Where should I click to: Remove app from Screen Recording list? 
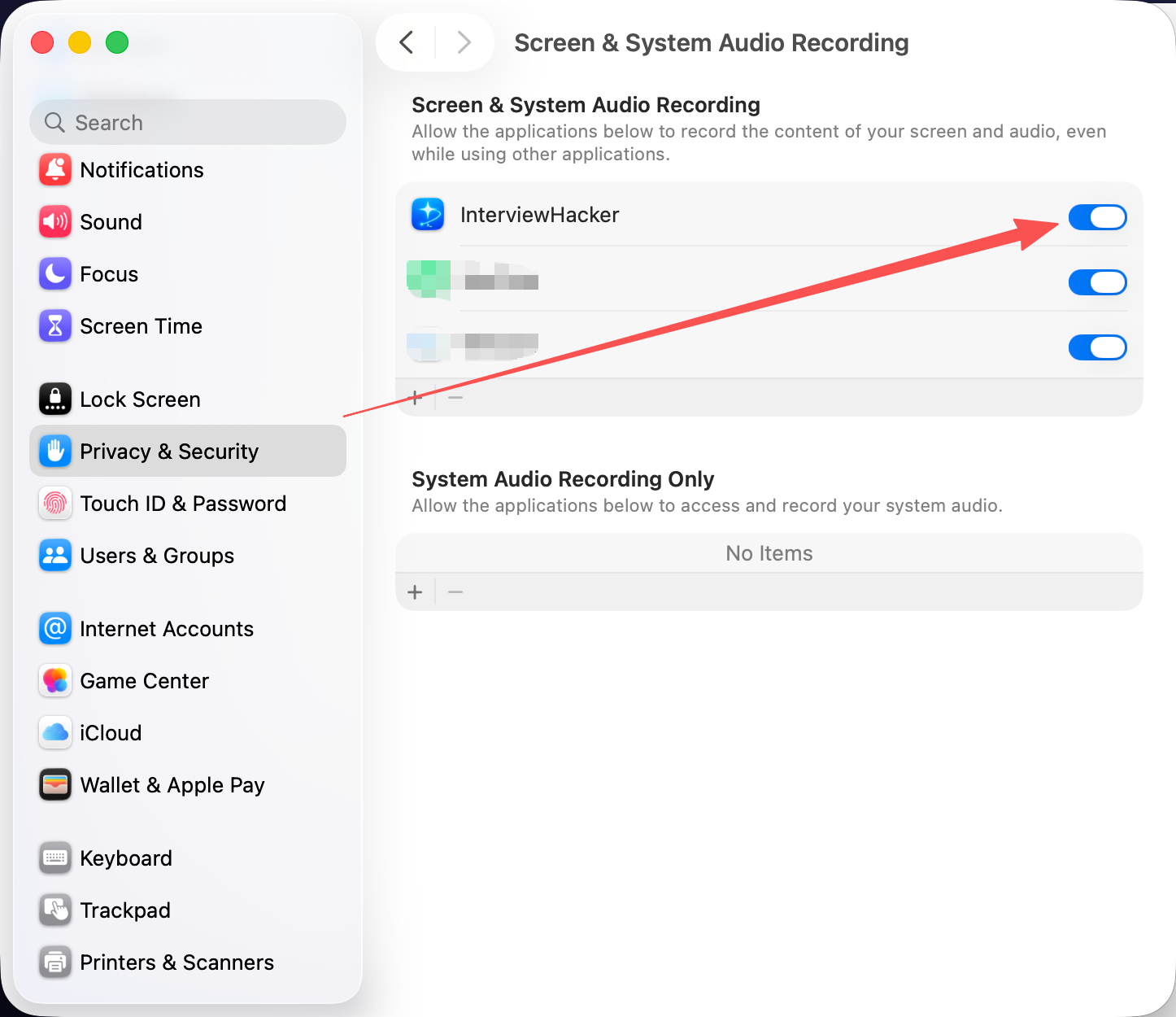[x=455, y=398]
